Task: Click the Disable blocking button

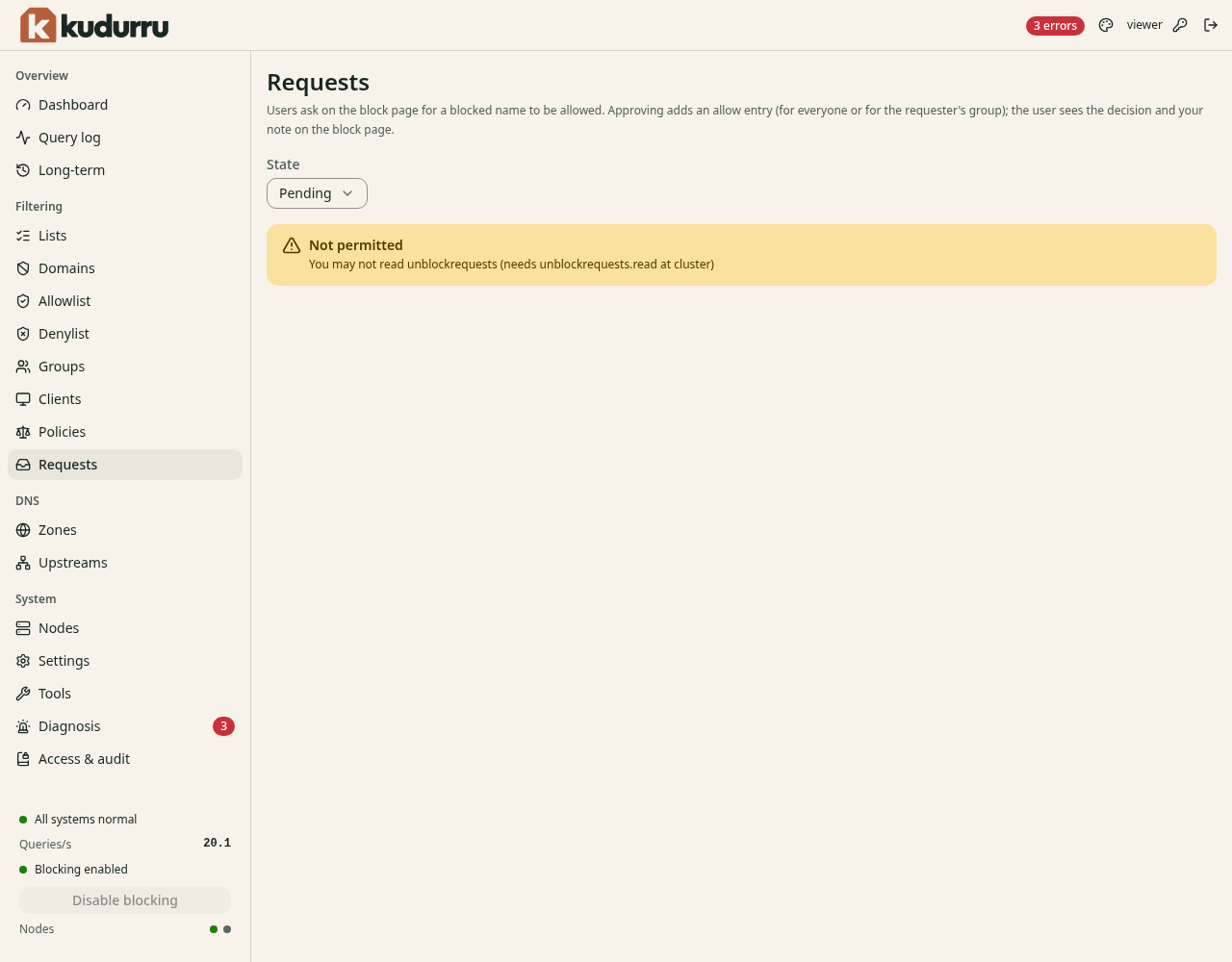Action: (125, 900)
